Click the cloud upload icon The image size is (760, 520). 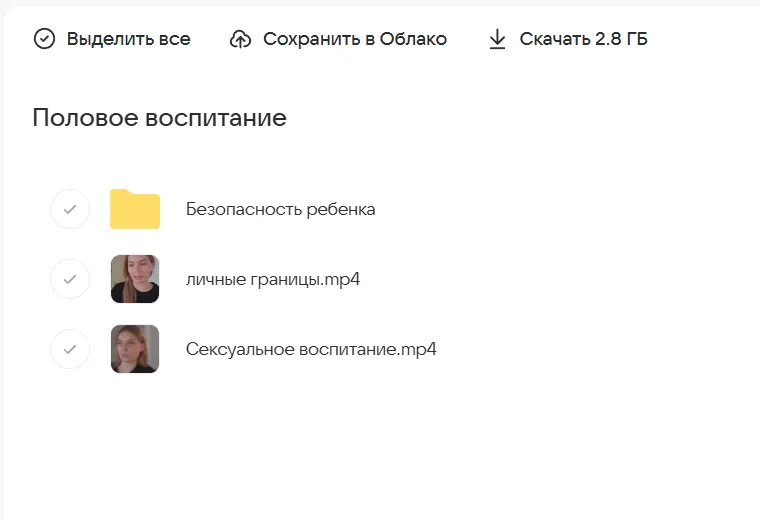click(240, 39)
